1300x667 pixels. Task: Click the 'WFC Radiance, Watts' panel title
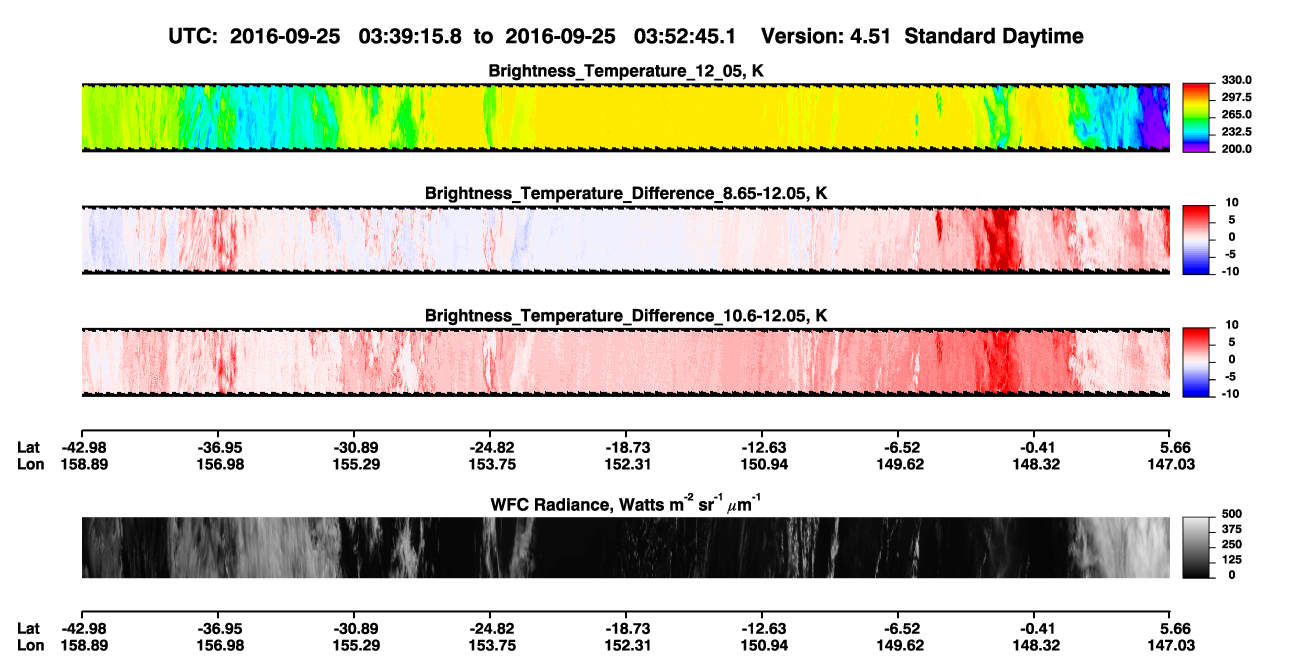628,503
